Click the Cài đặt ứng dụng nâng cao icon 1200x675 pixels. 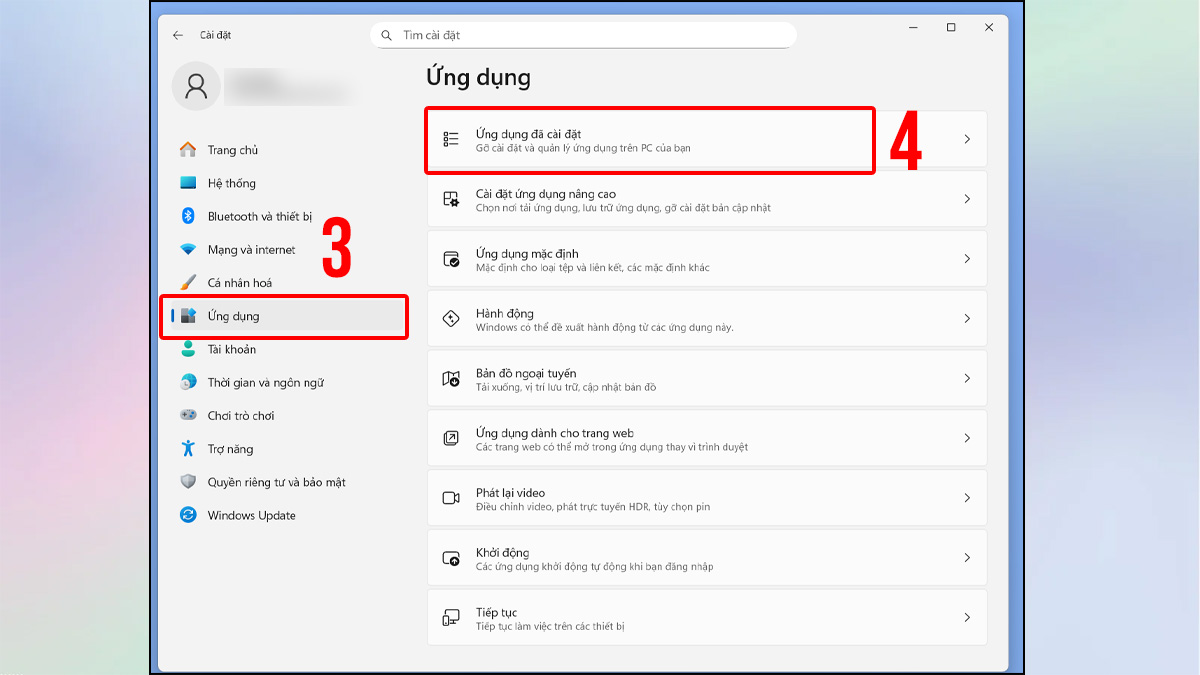point(451,199)
